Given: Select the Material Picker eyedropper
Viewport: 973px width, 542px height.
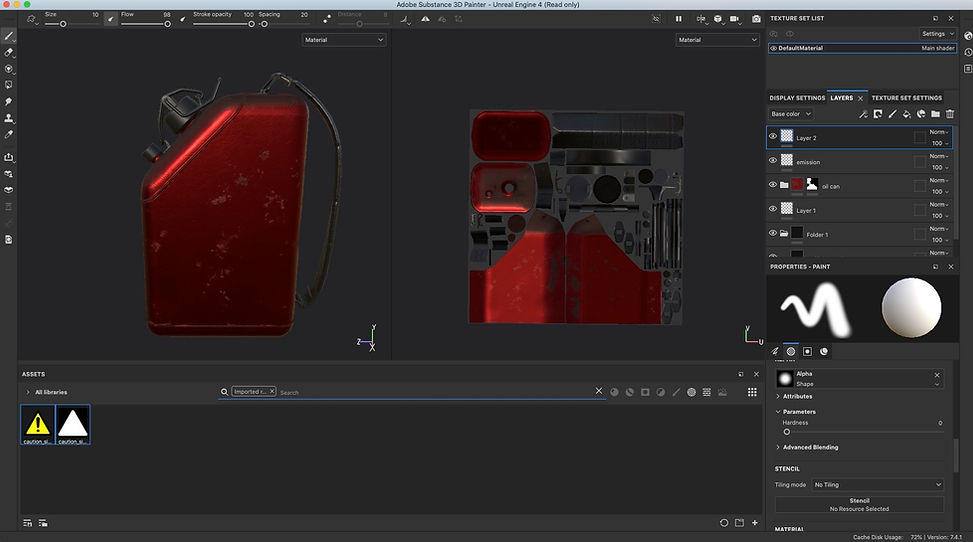Looking at the screenshot, I should [x=9, y=134].
